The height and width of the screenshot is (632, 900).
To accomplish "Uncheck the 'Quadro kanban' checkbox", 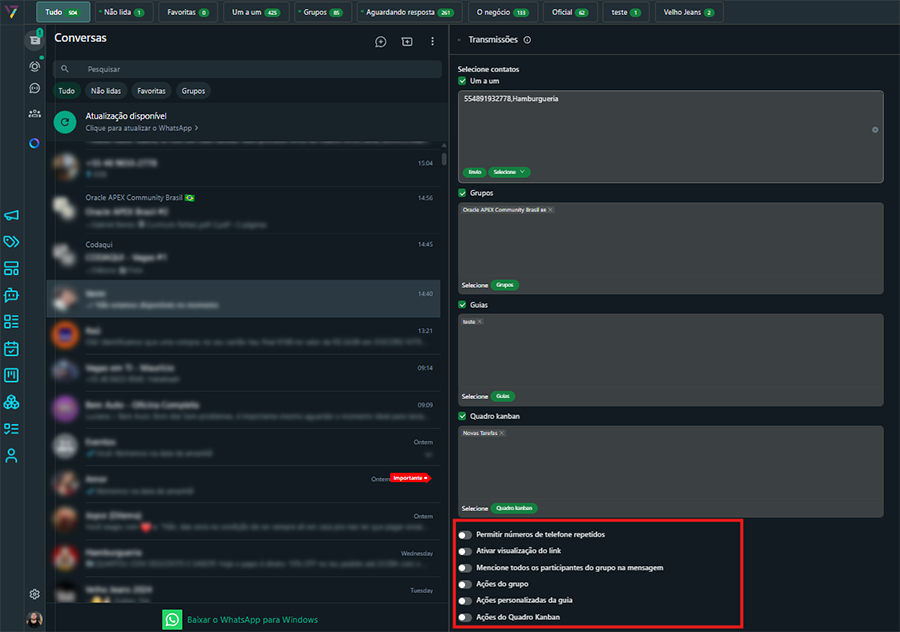I will click(x=463, y=416).
